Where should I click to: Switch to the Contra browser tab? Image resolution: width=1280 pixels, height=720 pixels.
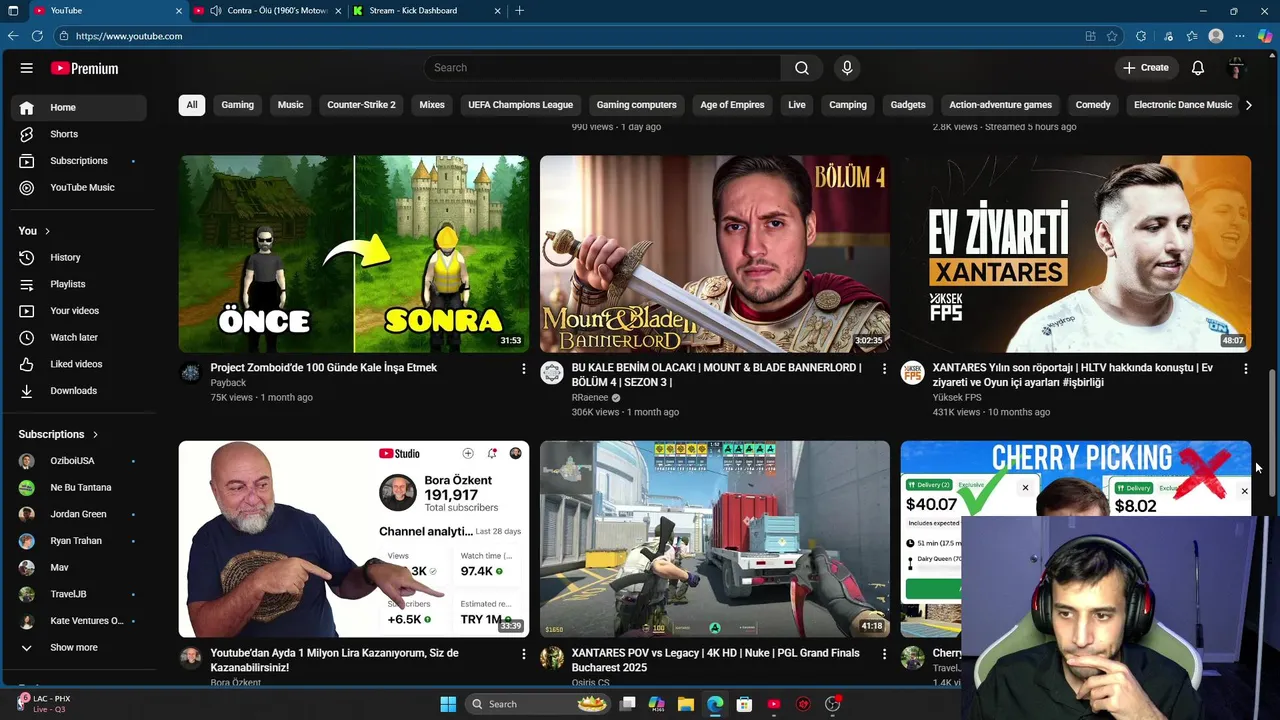click(x=270, y=10)
